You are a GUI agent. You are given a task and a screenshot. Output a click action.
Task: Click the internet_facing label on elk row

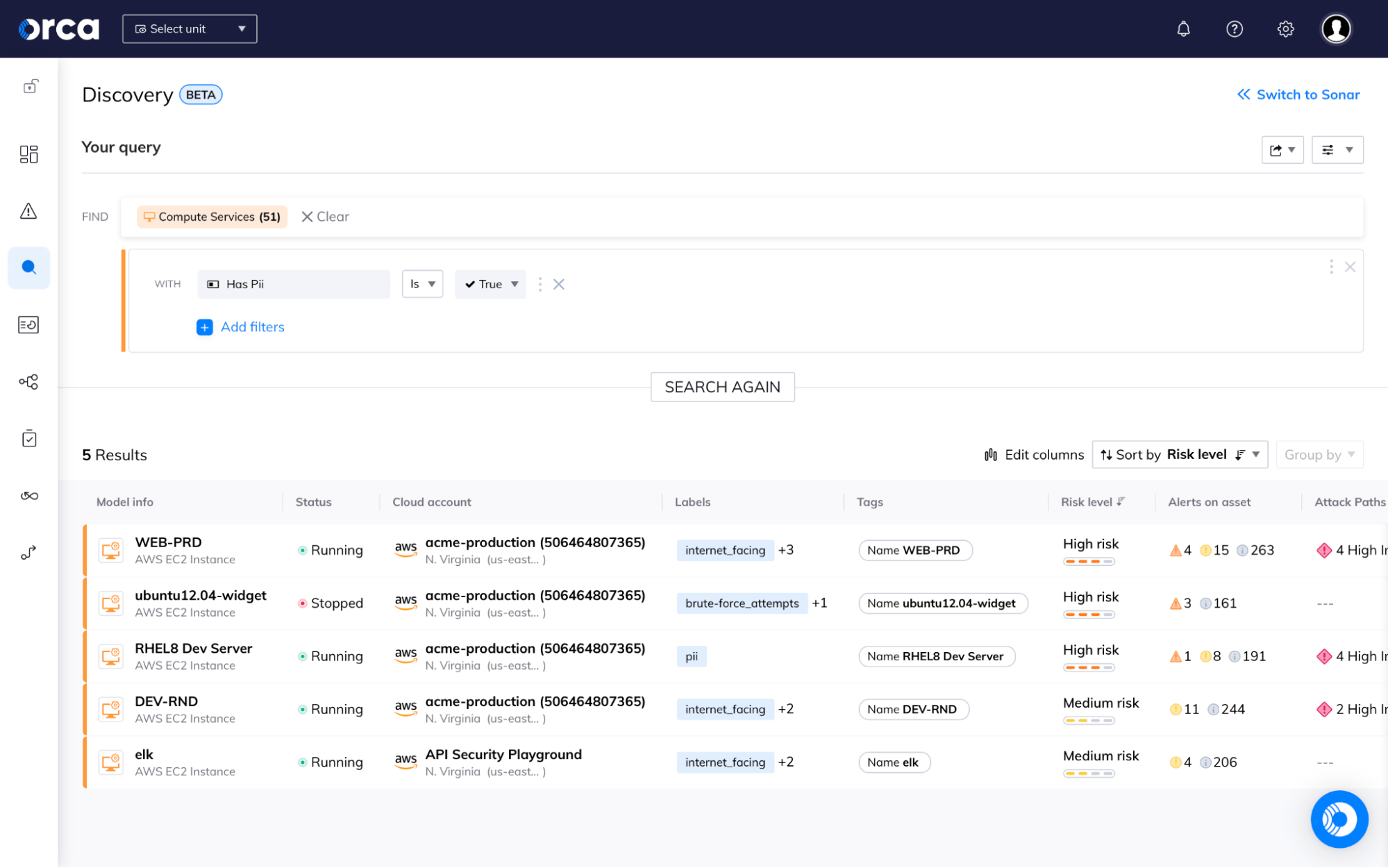click(x=725, y=762)
